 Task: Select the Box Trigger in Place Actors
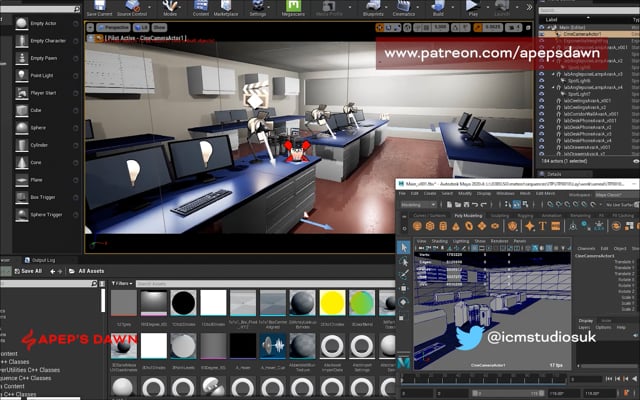tap(22, 197)
